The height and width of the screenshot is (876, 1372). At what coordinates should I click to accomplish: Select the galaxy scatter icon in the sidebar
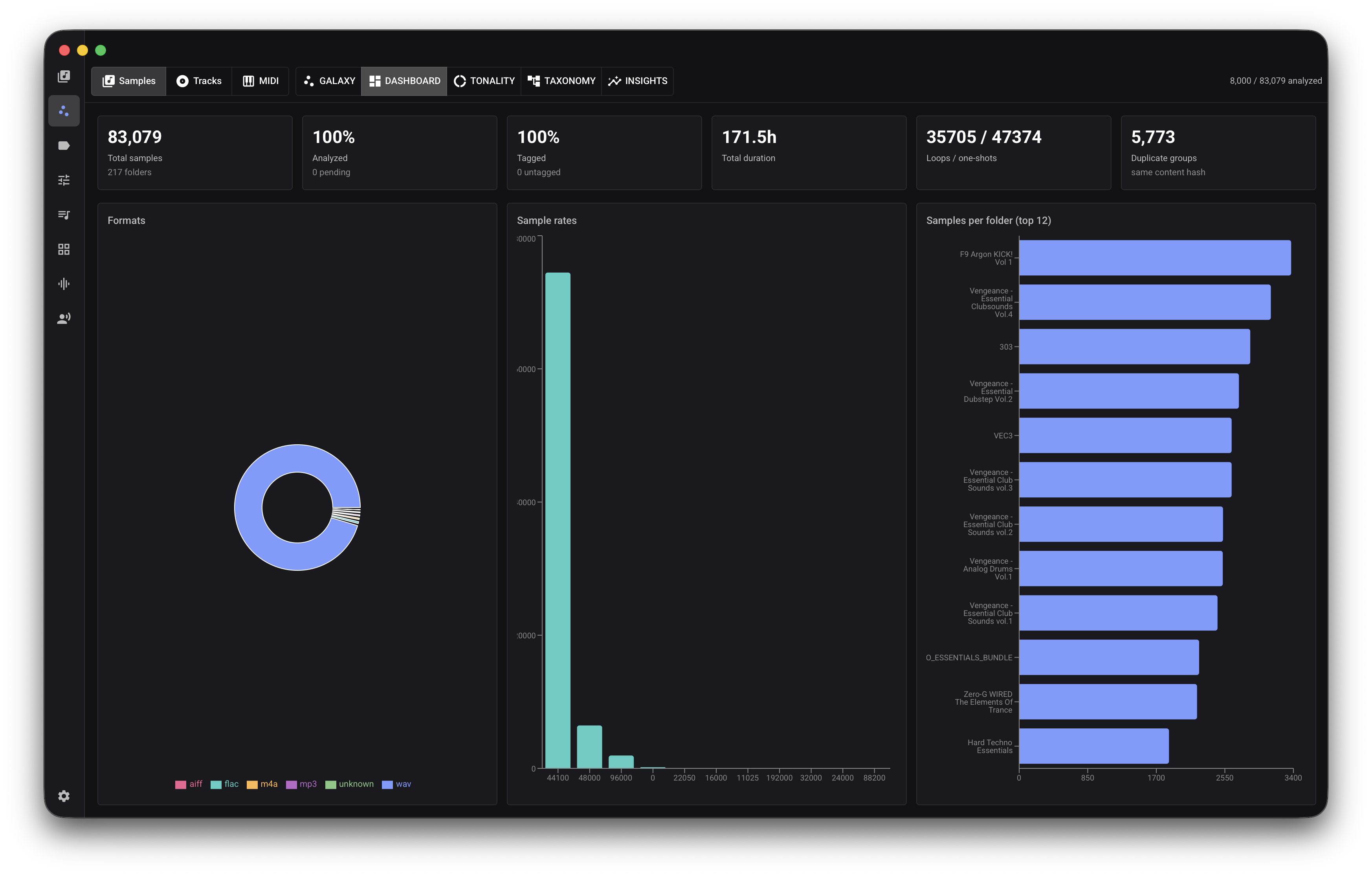click(x=64, y=111)
